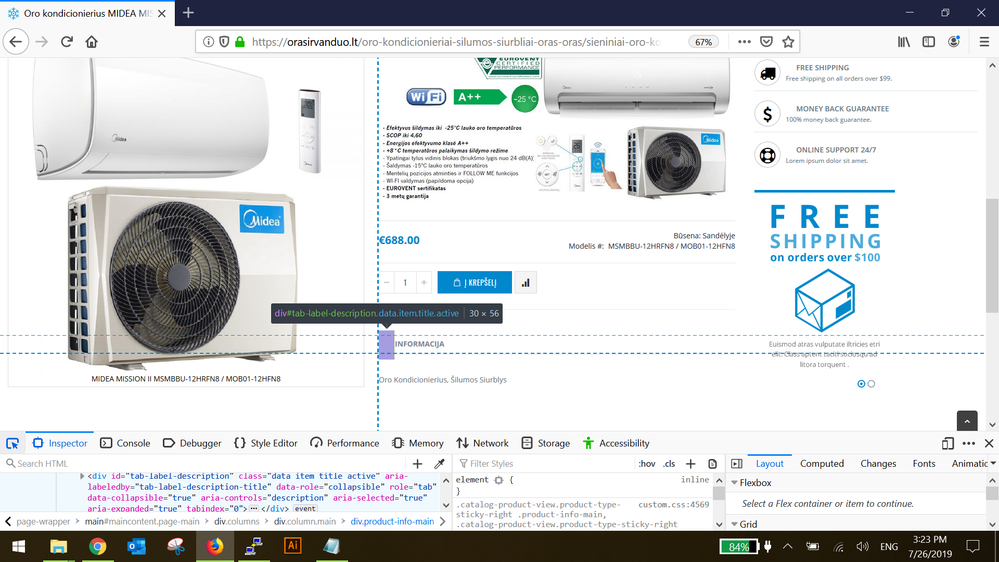
Task: Open Adobe Illustrator from taskbar
Action: coord(292,547)
